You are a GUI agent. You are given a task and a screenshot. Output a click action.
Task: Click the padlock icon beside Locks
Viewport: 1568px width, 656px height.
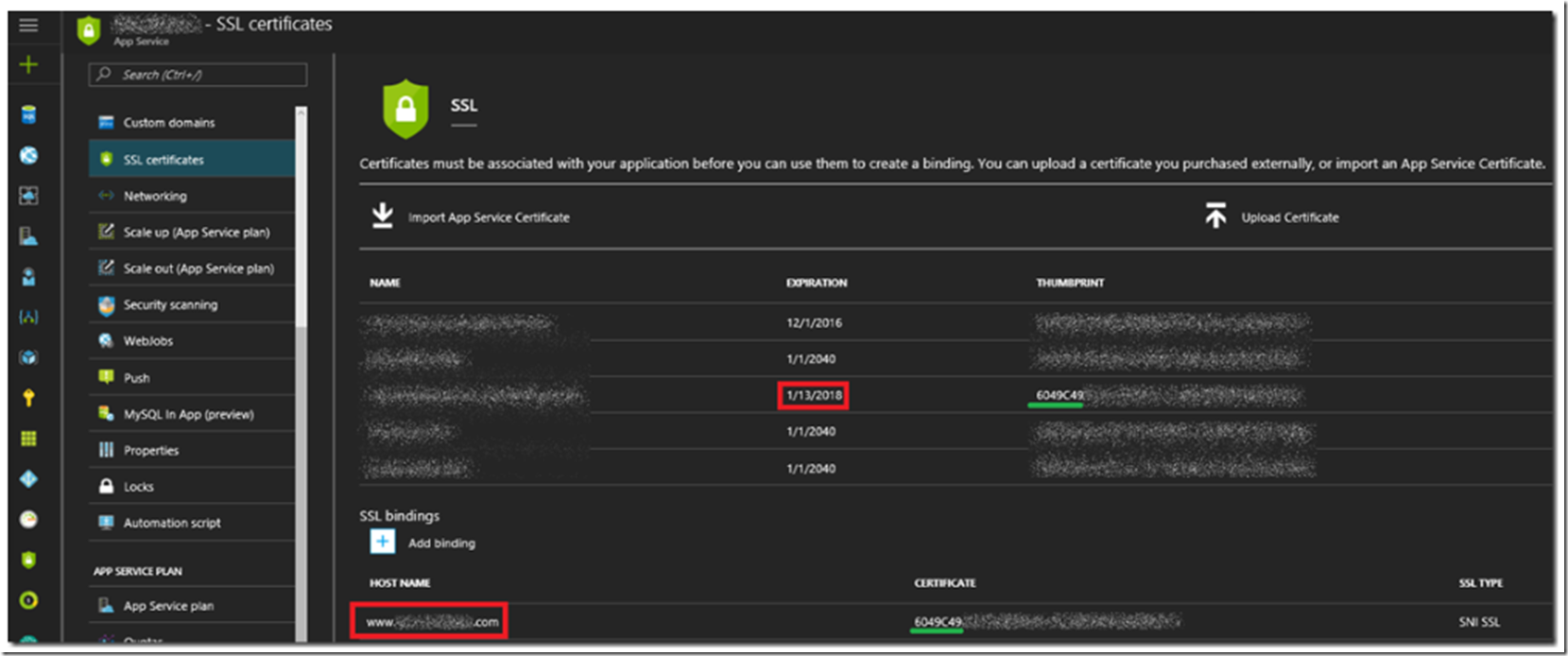[x=106, y=486]
